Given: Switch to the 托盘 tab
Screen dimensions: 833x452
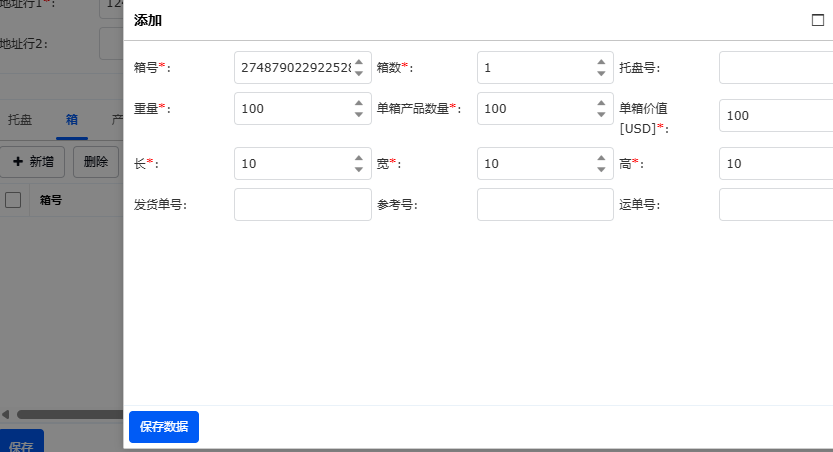Looking at the screenshot, I should click(20, 119).
